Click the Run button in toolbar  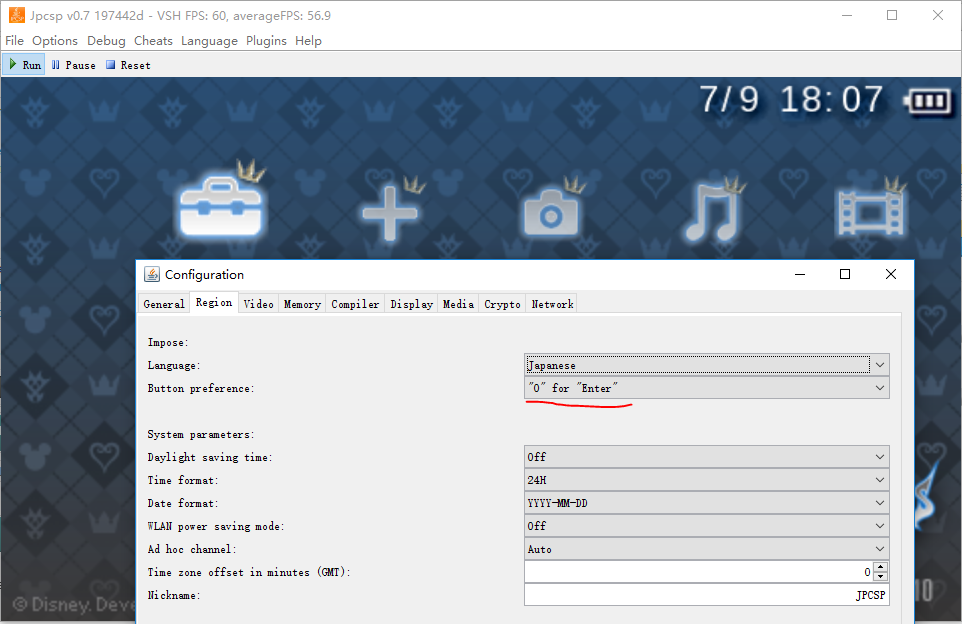point(25,65)
